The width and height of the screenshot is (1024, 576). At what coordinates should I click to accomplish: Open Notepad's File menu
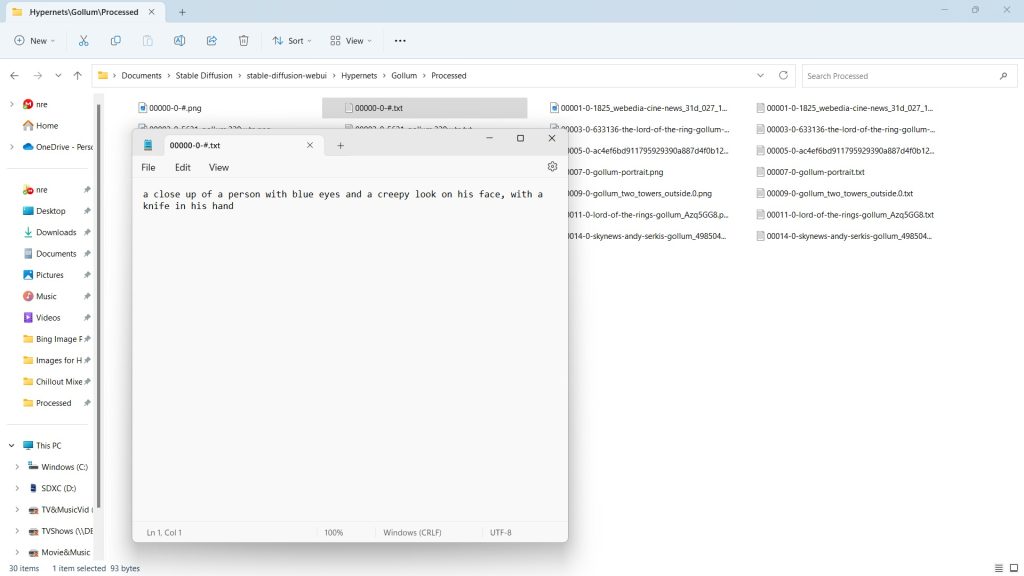pos(148,168)
